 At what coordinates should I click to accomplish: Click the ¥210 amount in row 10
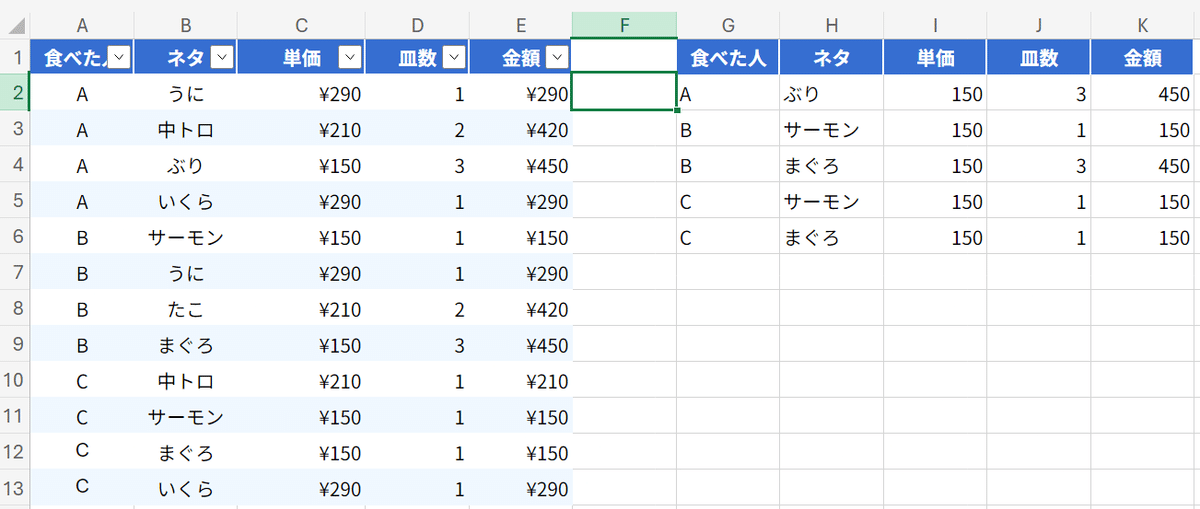(x=520, y=381)
